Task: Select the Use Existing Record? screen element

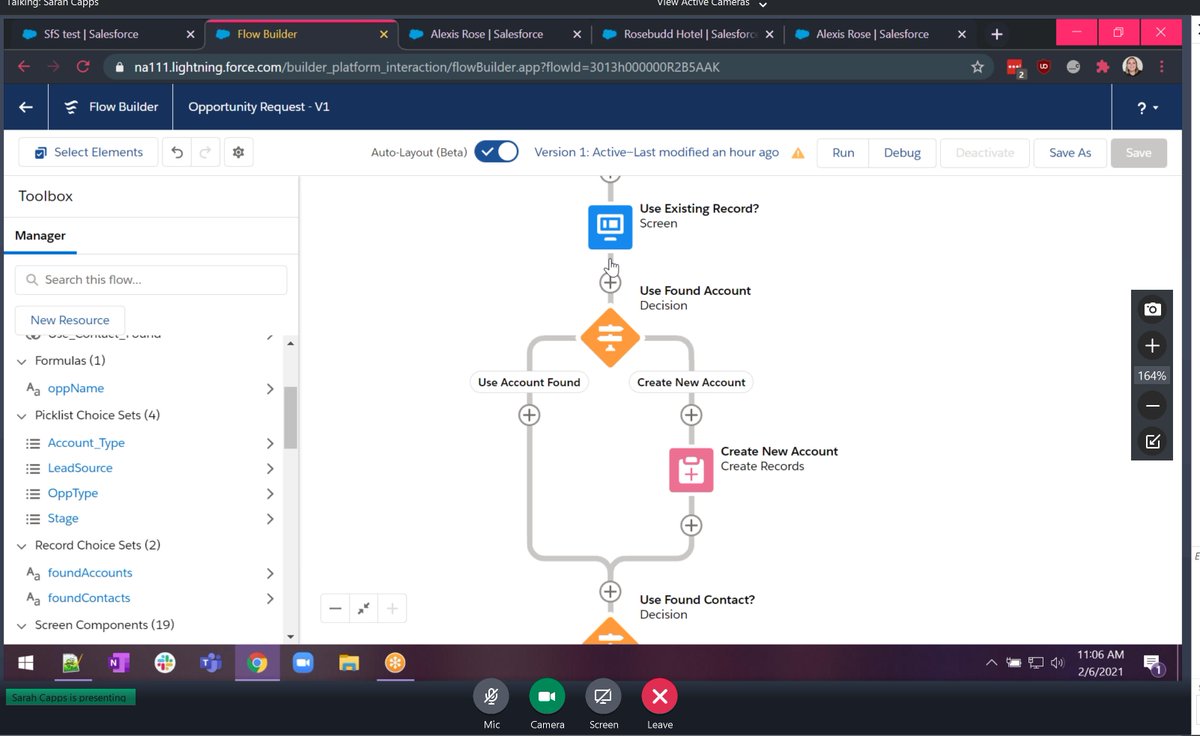Action: (x=610, y=226)
